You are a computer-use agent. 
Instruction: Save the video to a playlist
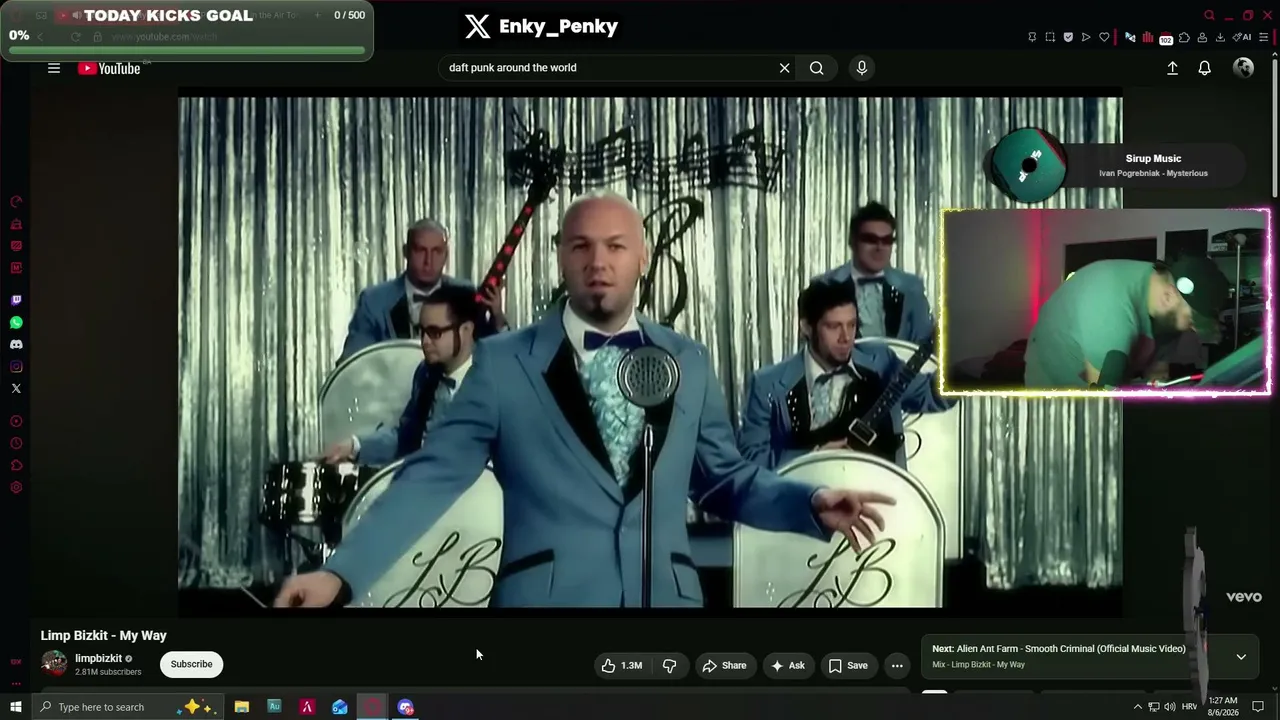point(847,665)
